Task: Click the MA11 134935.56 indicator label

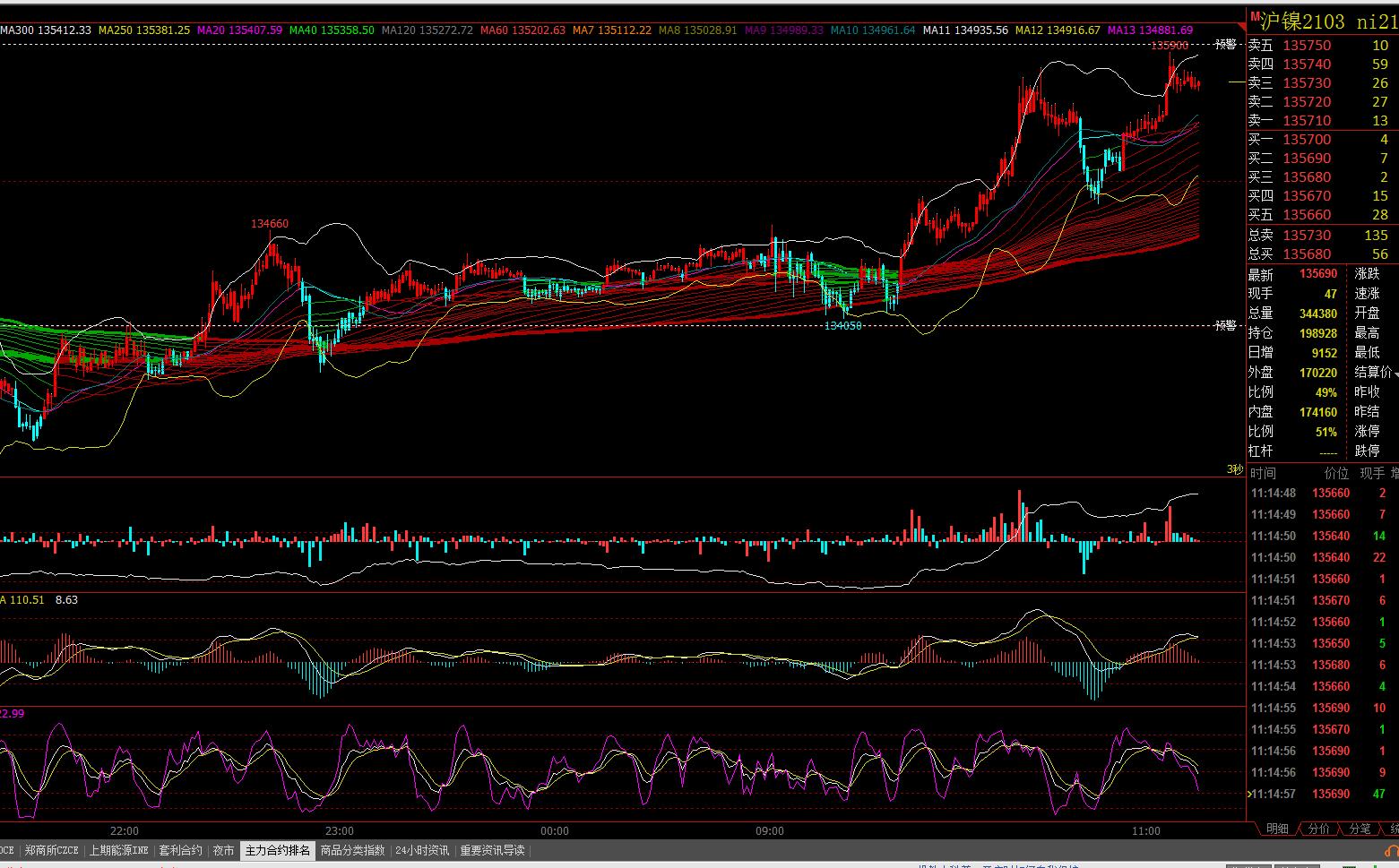Action: [x=965, y=30]
